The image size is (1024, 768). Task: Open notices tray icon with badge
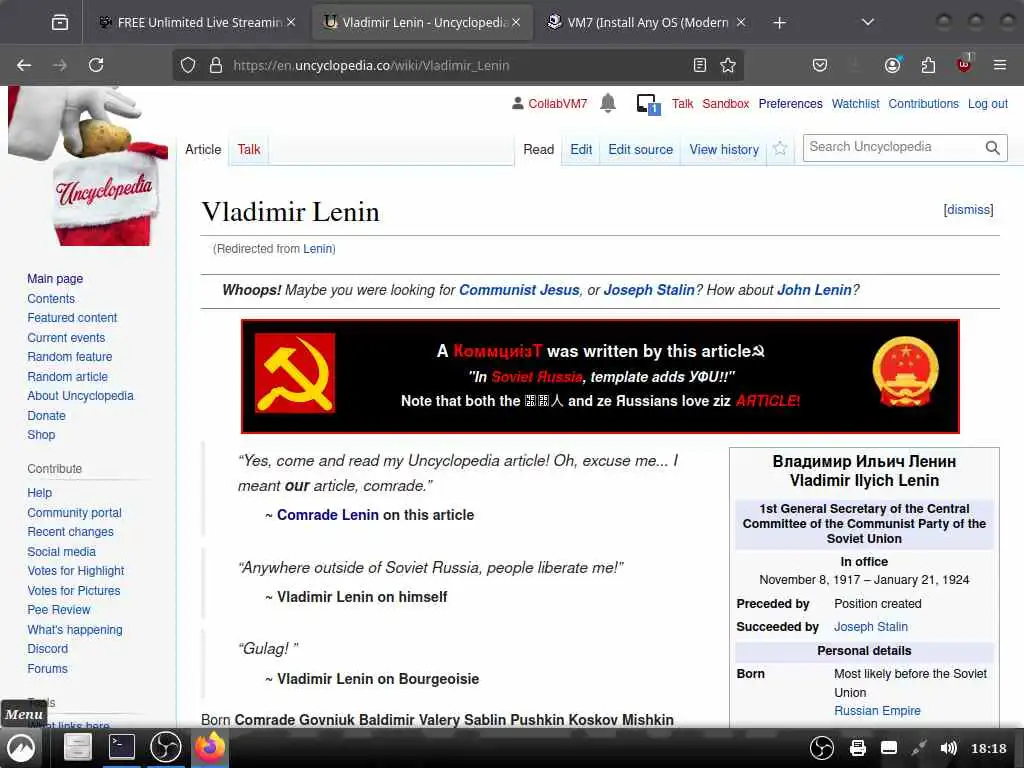click(648, 104)
